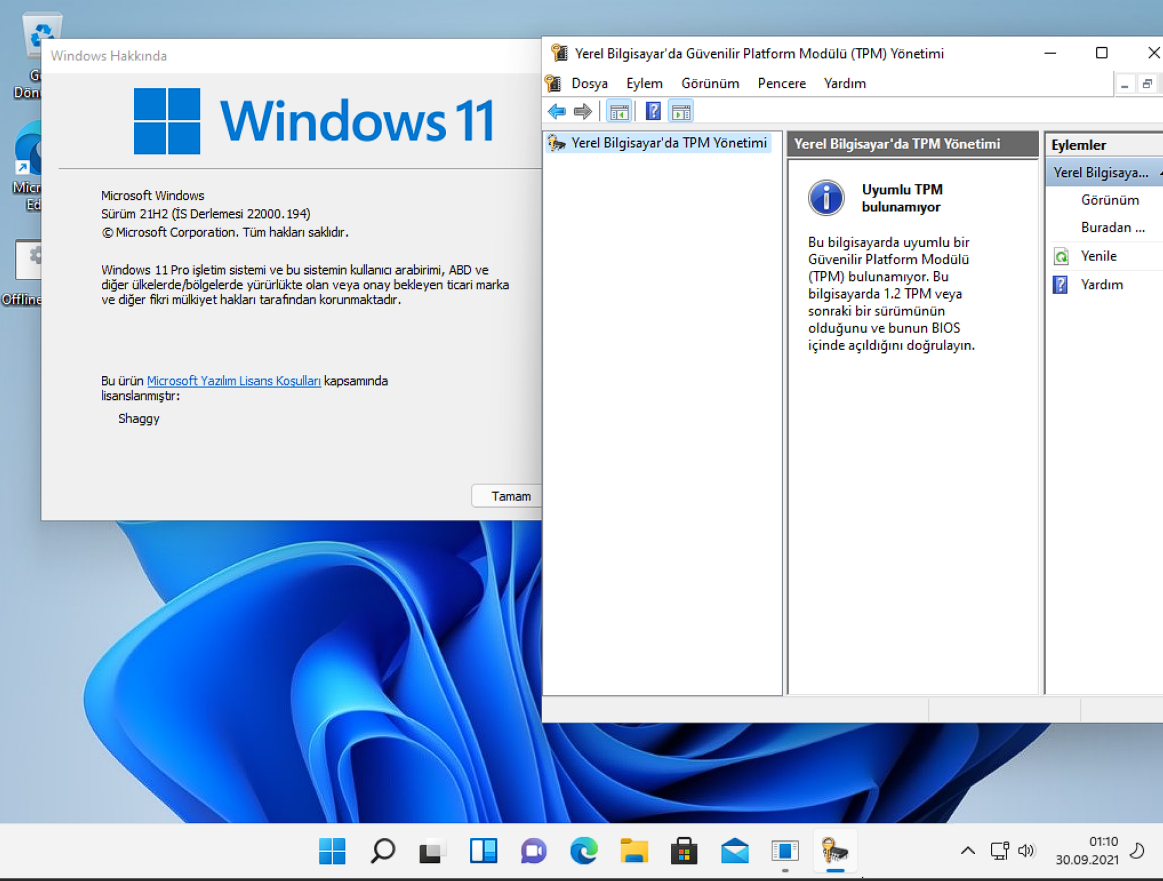Image resolution: width=1163 pixels, height=881 pixels.
Task: Open Microsoft Yazılım Lisans Koşulları link
Action: pos(234,380)
